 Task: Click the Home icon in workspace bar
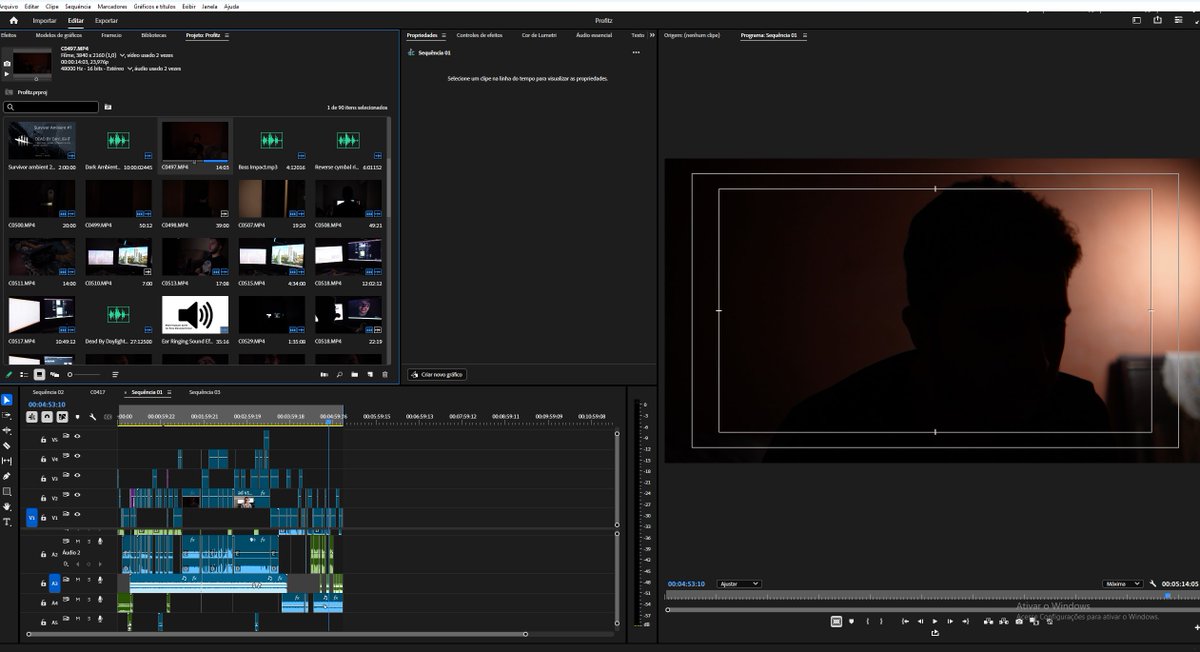14,20
